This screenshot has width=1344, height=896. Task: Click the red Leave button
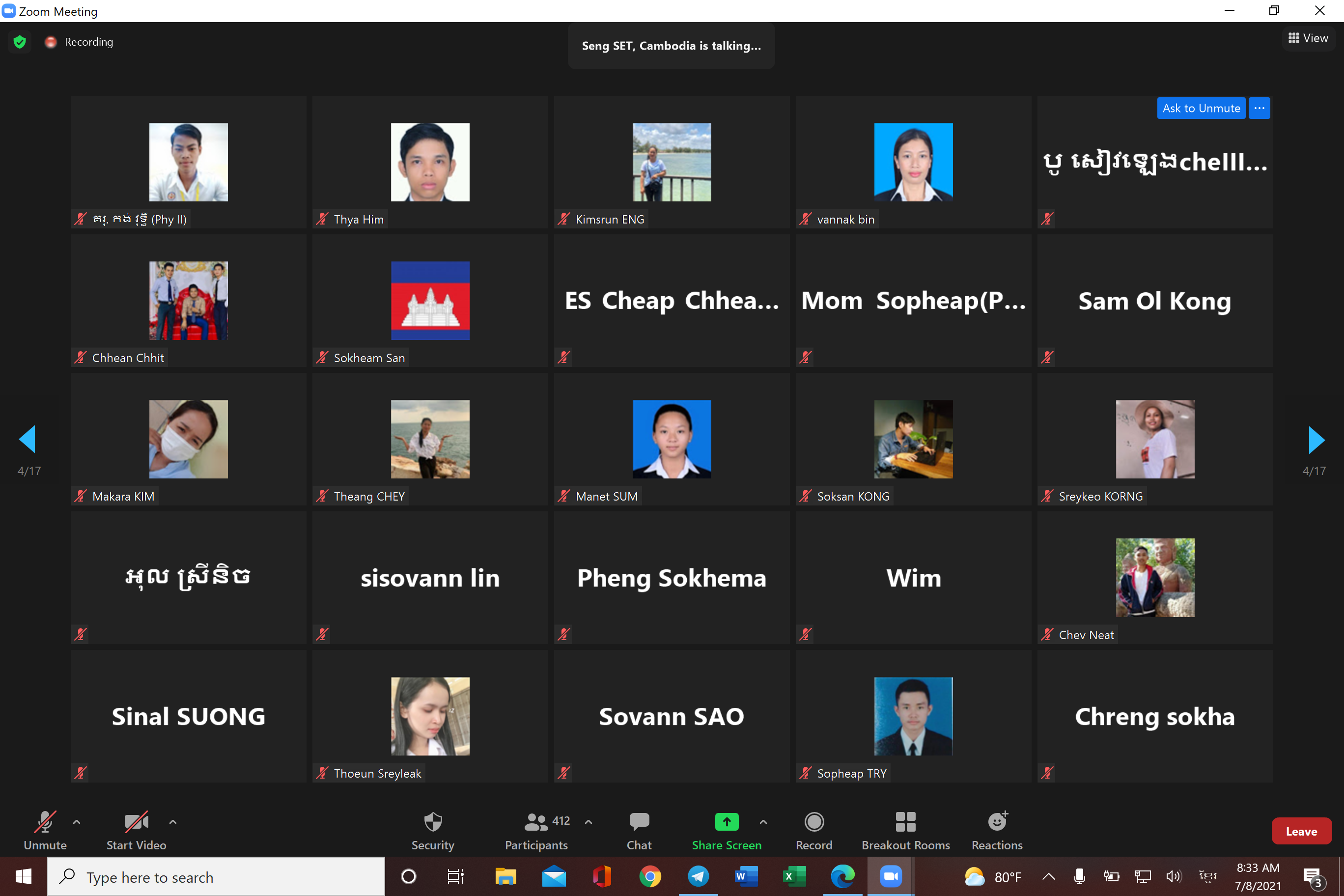tap(1301, 832)
